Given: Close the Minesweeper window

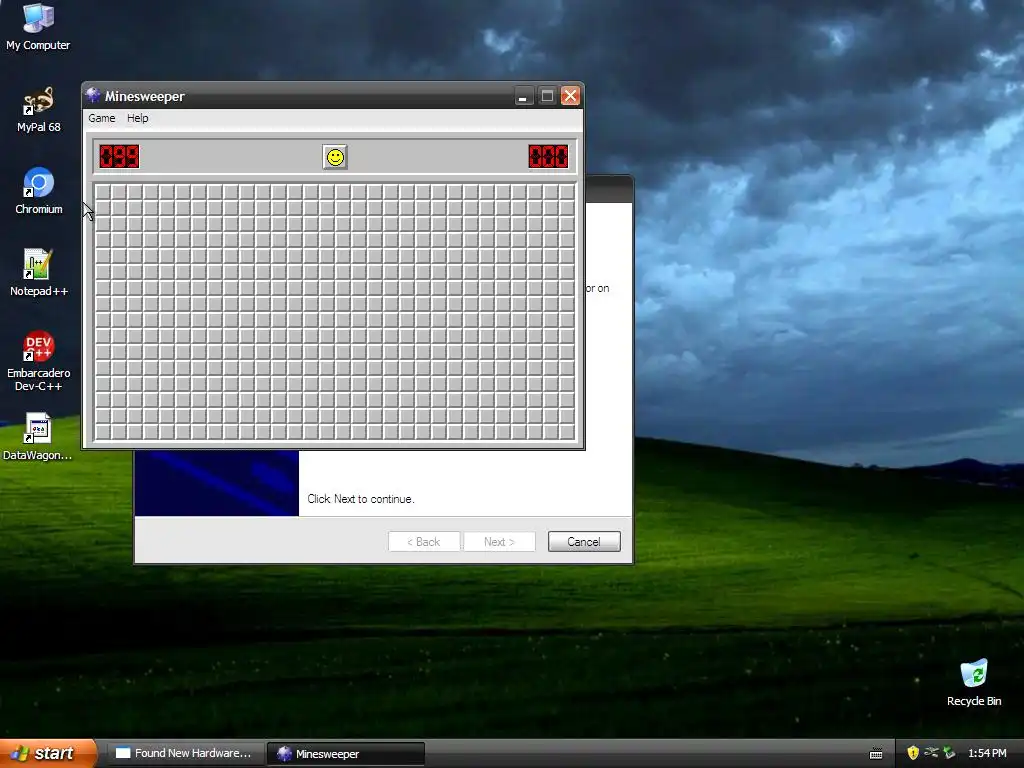Looking at the screenshot, I should pyautogui.click(x=570, y=96).
